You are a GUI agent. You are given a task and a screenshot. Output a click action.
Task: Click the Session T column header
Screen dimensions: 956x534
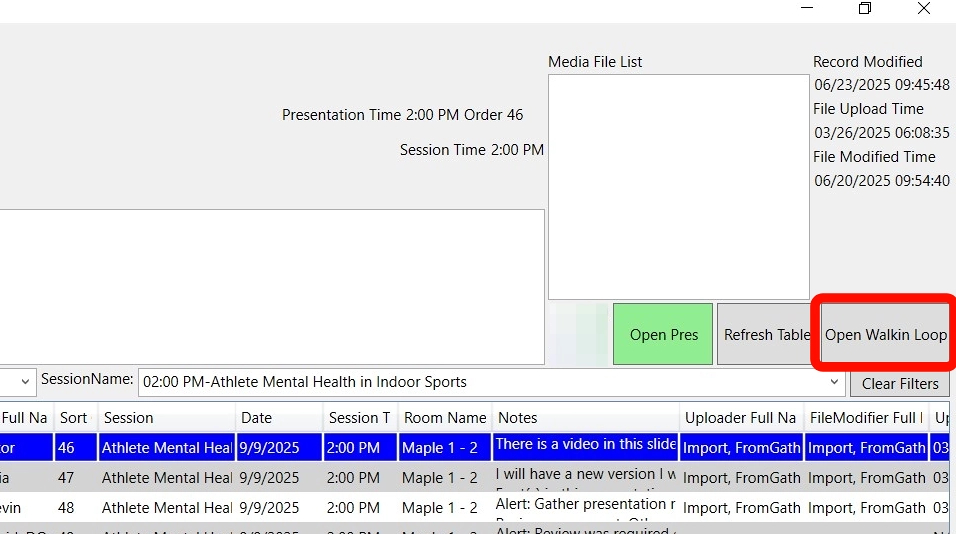(x=360, y=418)
